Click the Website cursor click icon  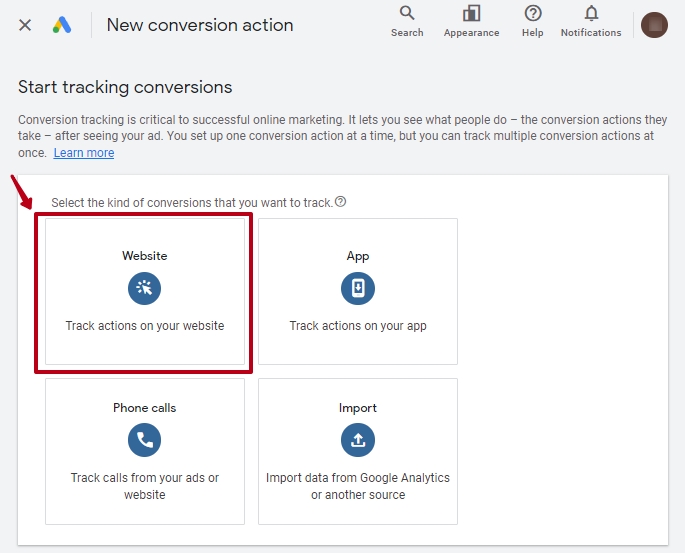tap(145, 288)
